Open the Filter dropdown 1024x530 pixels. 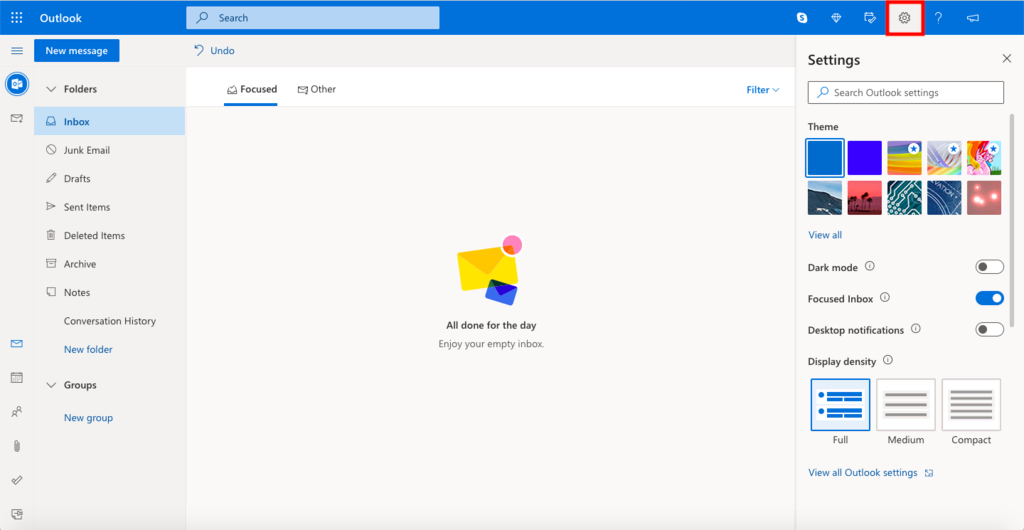[763, 90]
